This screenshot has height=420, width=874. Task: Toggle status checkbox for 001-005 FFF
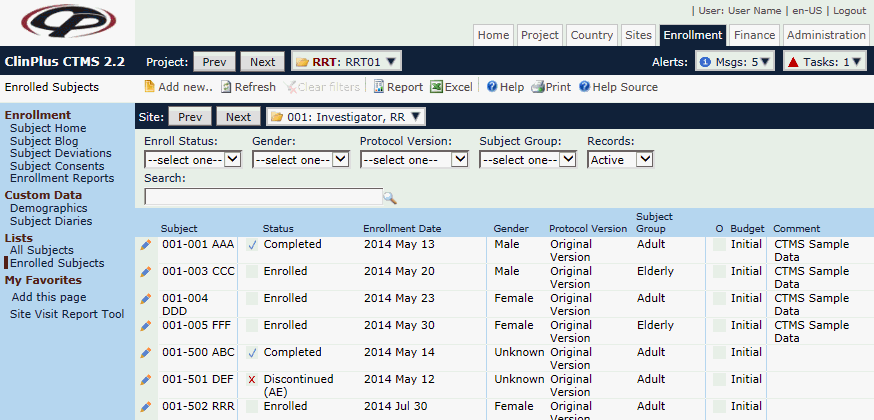click(252, 325)
